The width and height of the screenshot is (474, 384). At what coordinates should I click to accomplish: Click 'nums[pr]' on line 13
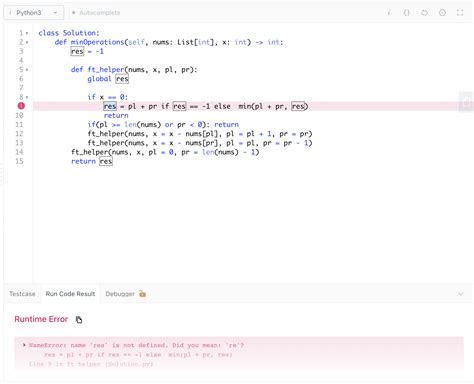coord(203,143)
